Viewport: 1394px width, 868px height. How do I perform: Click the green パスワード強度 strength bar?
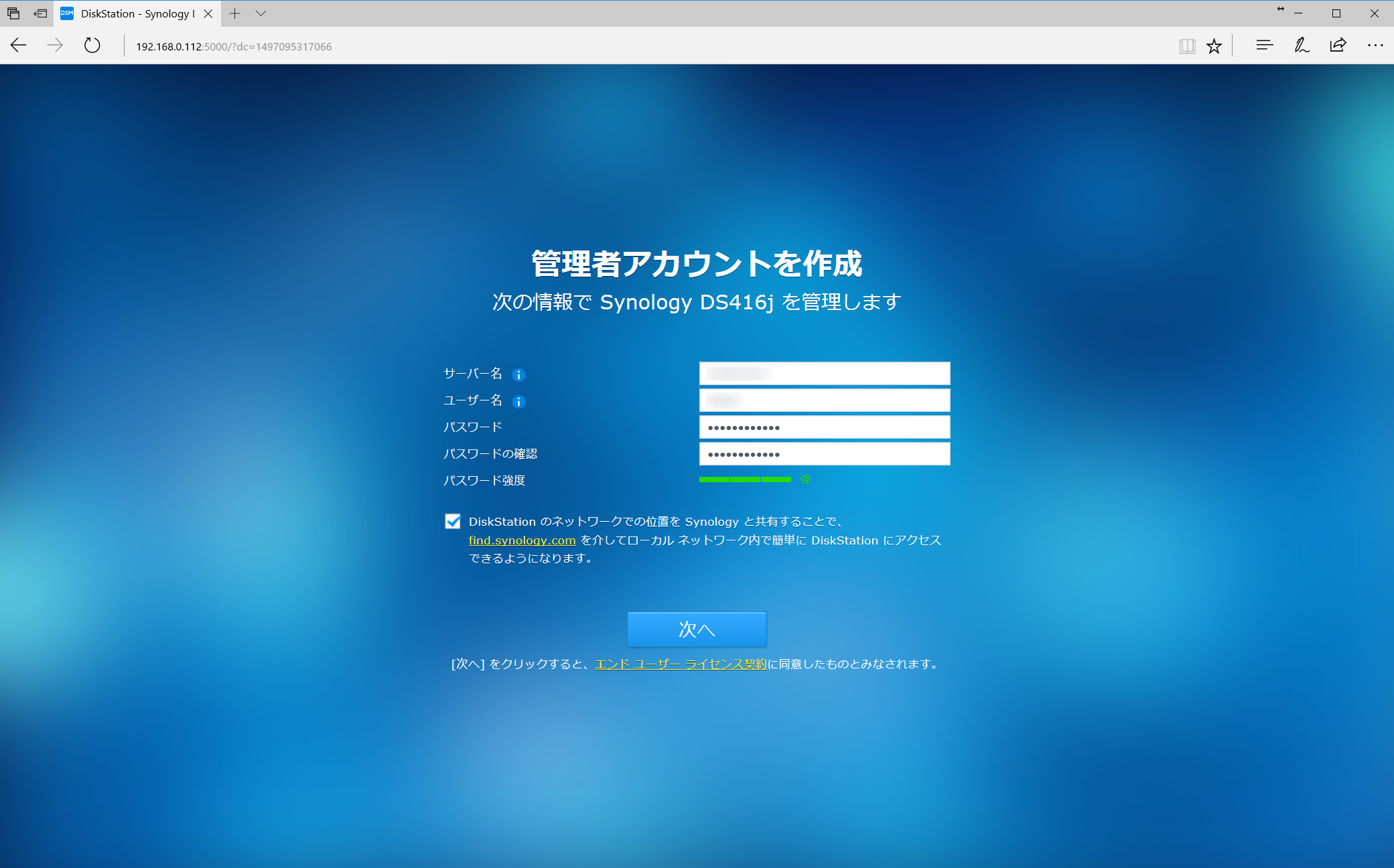point(745,480)
